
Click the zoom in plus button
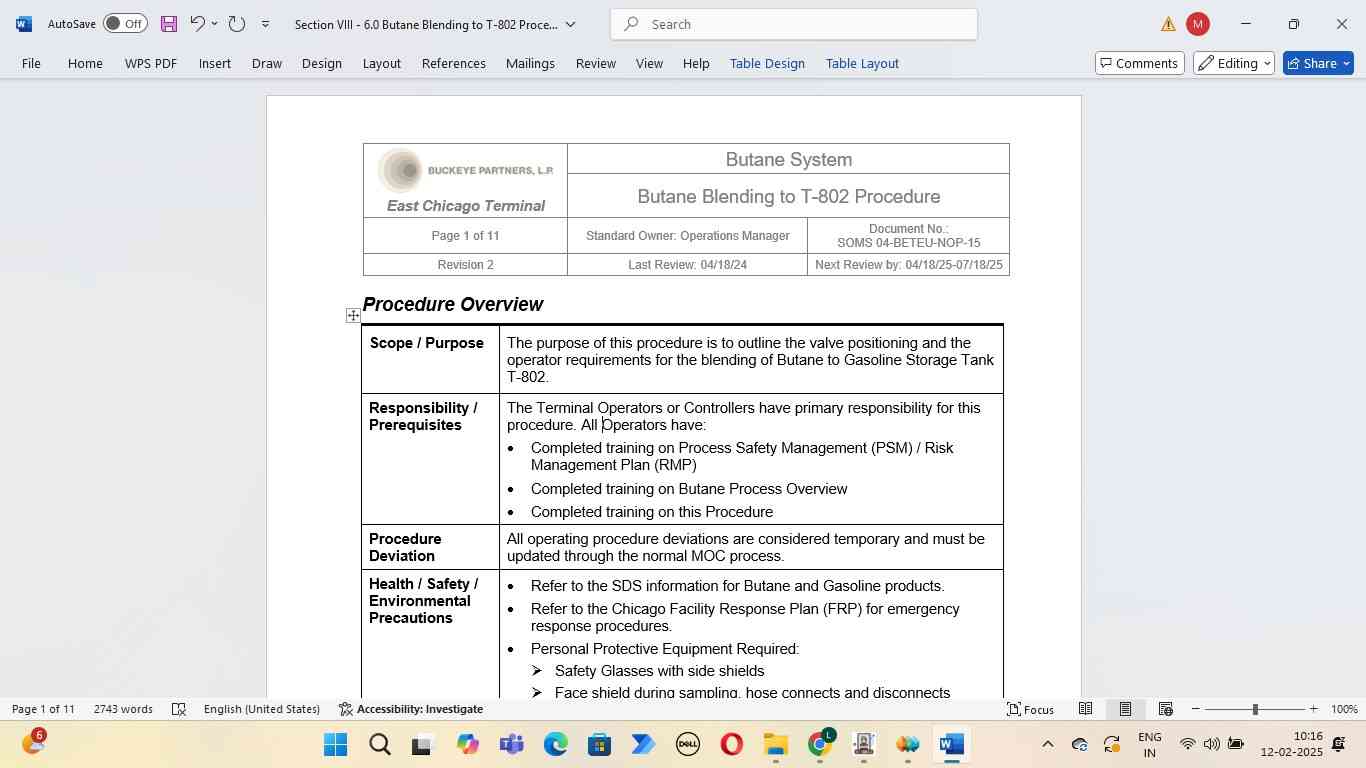click(1314, 709)
